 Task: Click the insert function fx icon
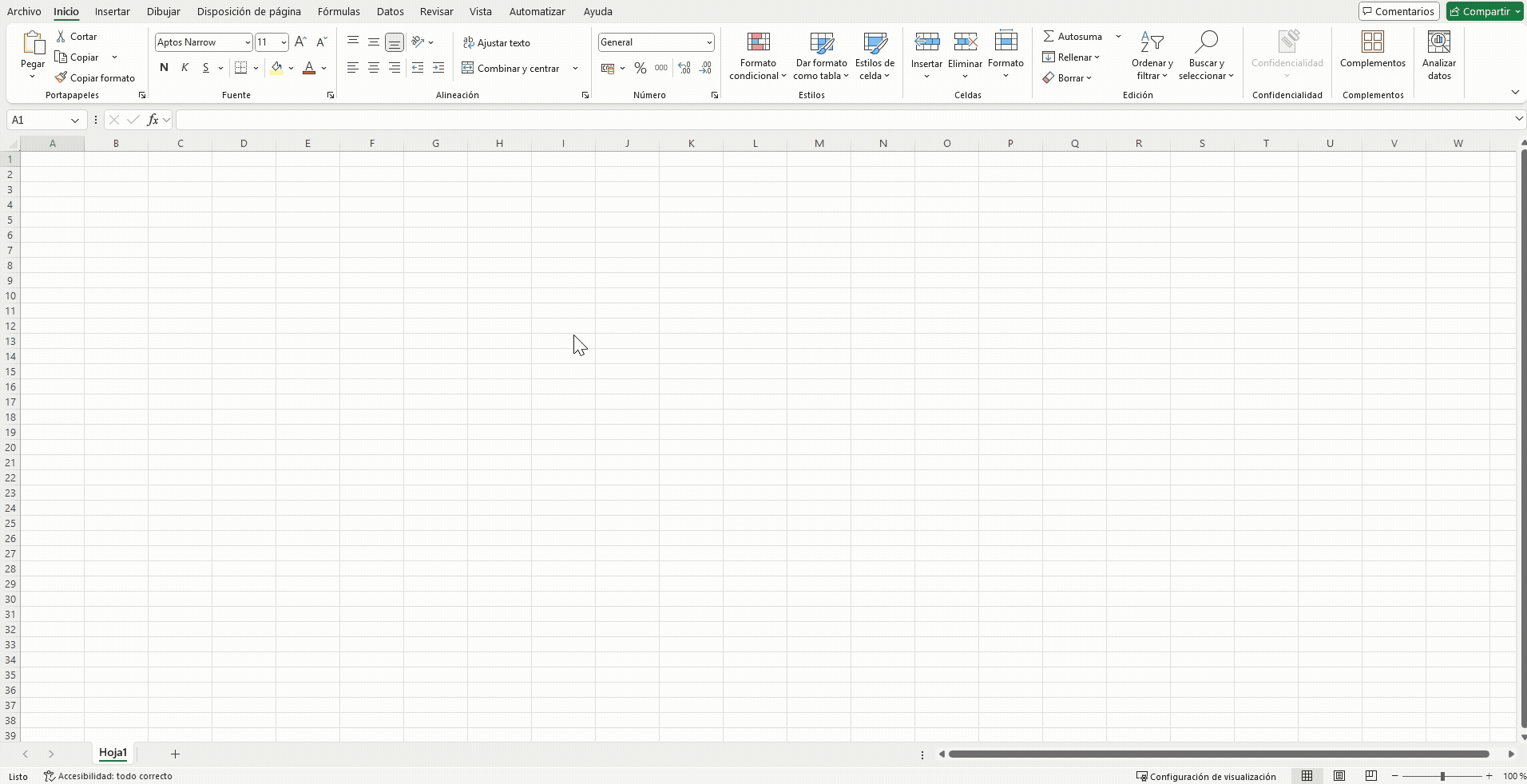(x=153, y=120)
